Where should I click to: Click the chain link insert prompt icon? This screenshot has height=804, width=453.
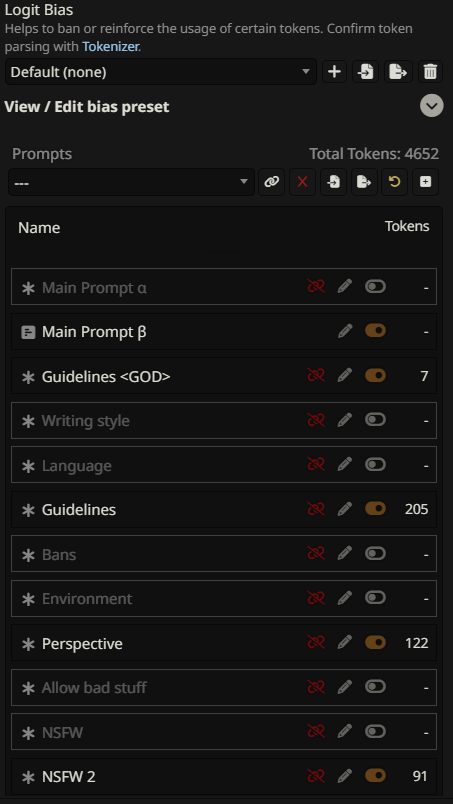click(271, 182)
